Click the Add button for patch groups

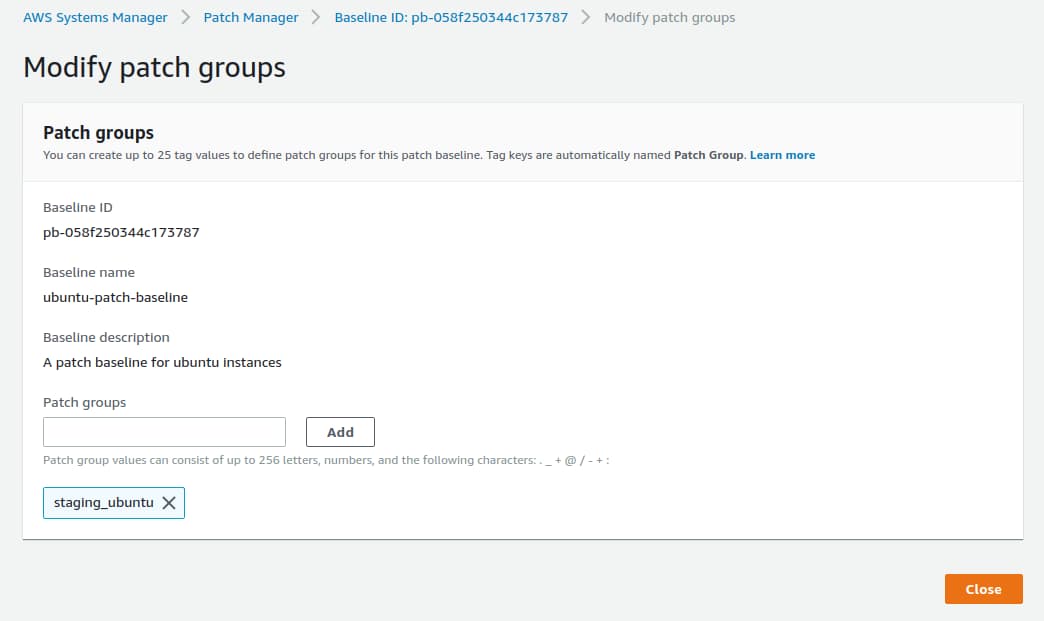pos(340,432)
